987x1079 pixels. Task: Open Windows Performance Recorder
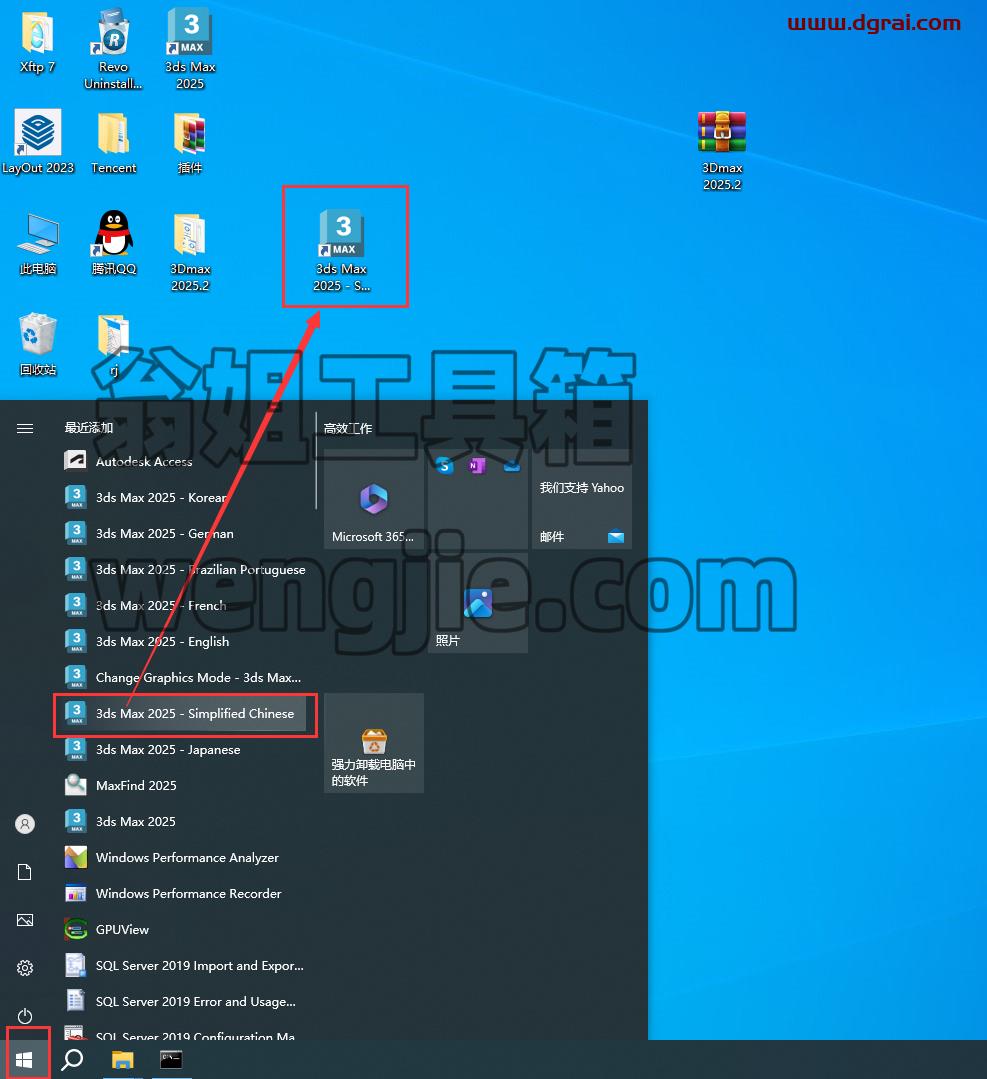tap(184, 893)
